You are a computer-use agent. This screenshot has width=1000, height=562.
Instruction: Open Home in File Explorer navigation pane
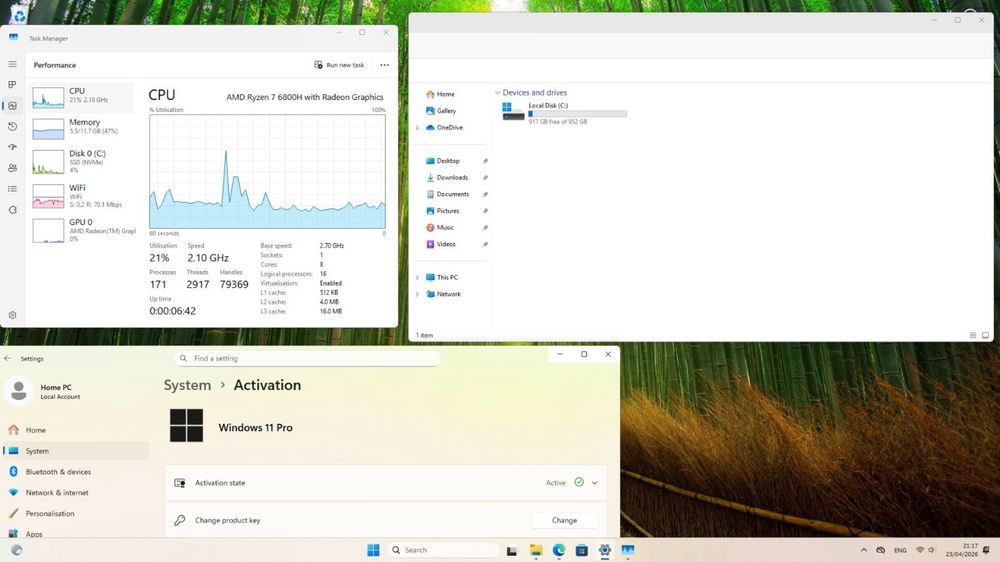(440, 94)
